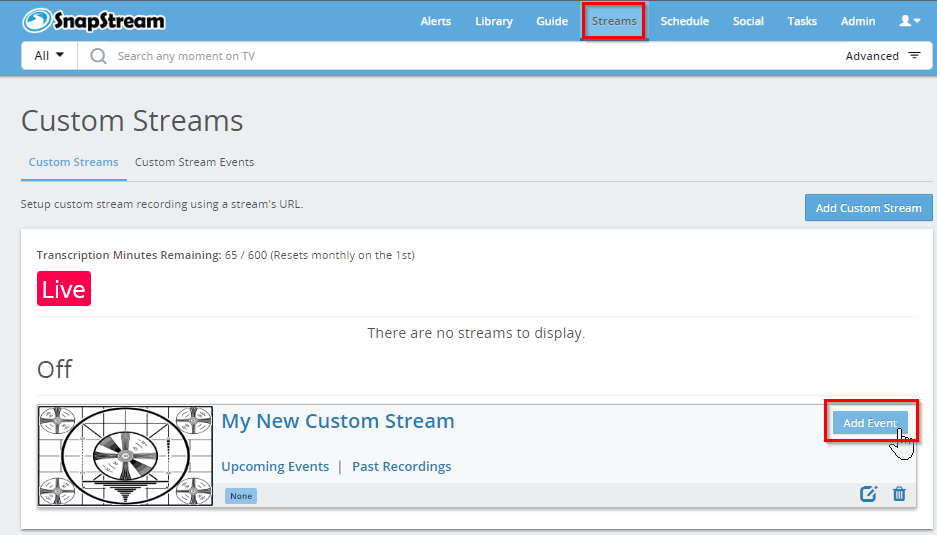Click Add Custom Stream button
Viewport: 937px width, 535px height.
pyautogui.click(x=868, y=207)
